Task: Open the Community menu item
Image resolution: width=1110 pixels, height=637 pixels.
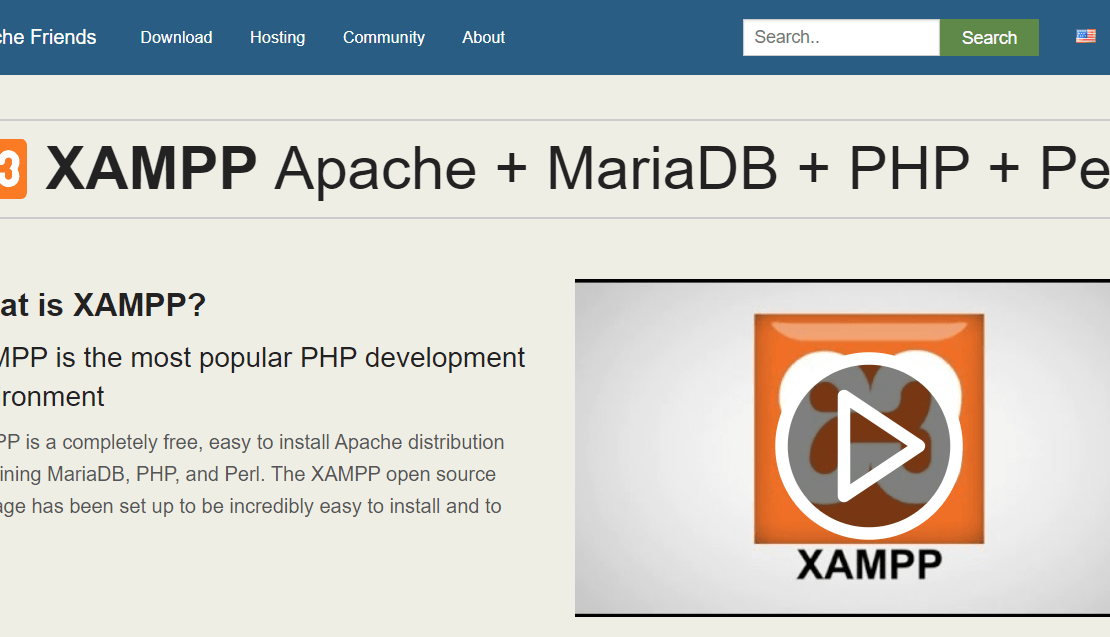Action: coord(384,38)
